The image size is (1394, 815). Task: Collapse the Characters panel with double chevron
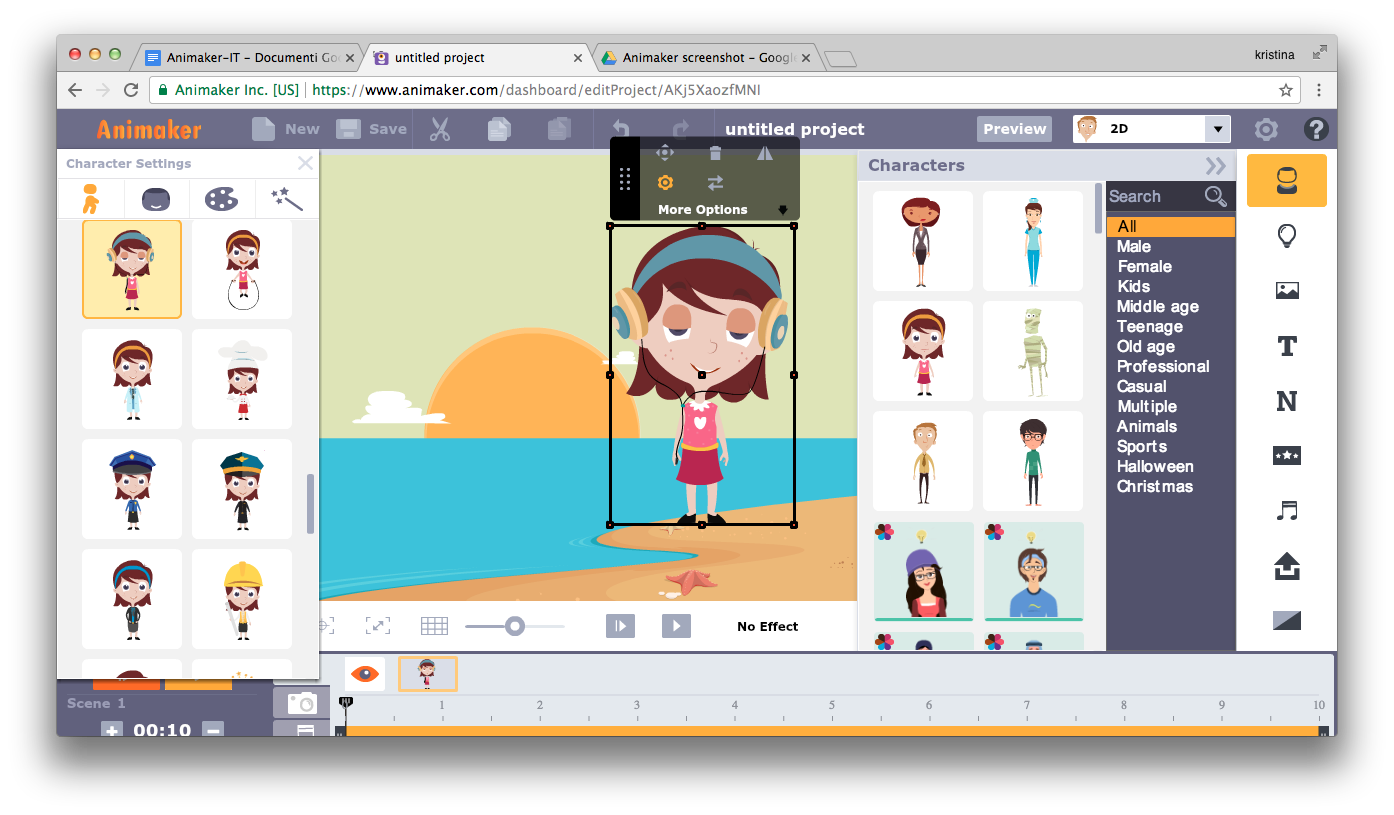pyautogui.click(x=1215, y=166)
